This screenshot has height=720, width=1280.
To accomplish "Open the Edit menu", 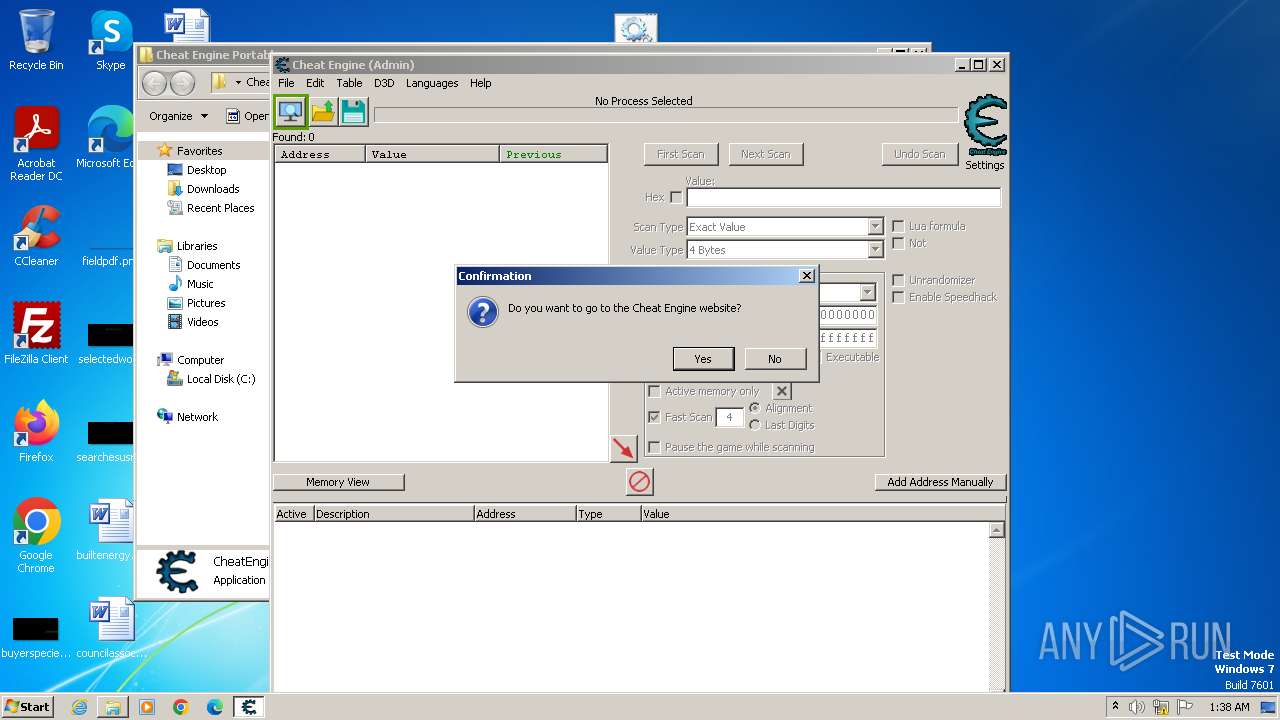I will pos(315,83).
